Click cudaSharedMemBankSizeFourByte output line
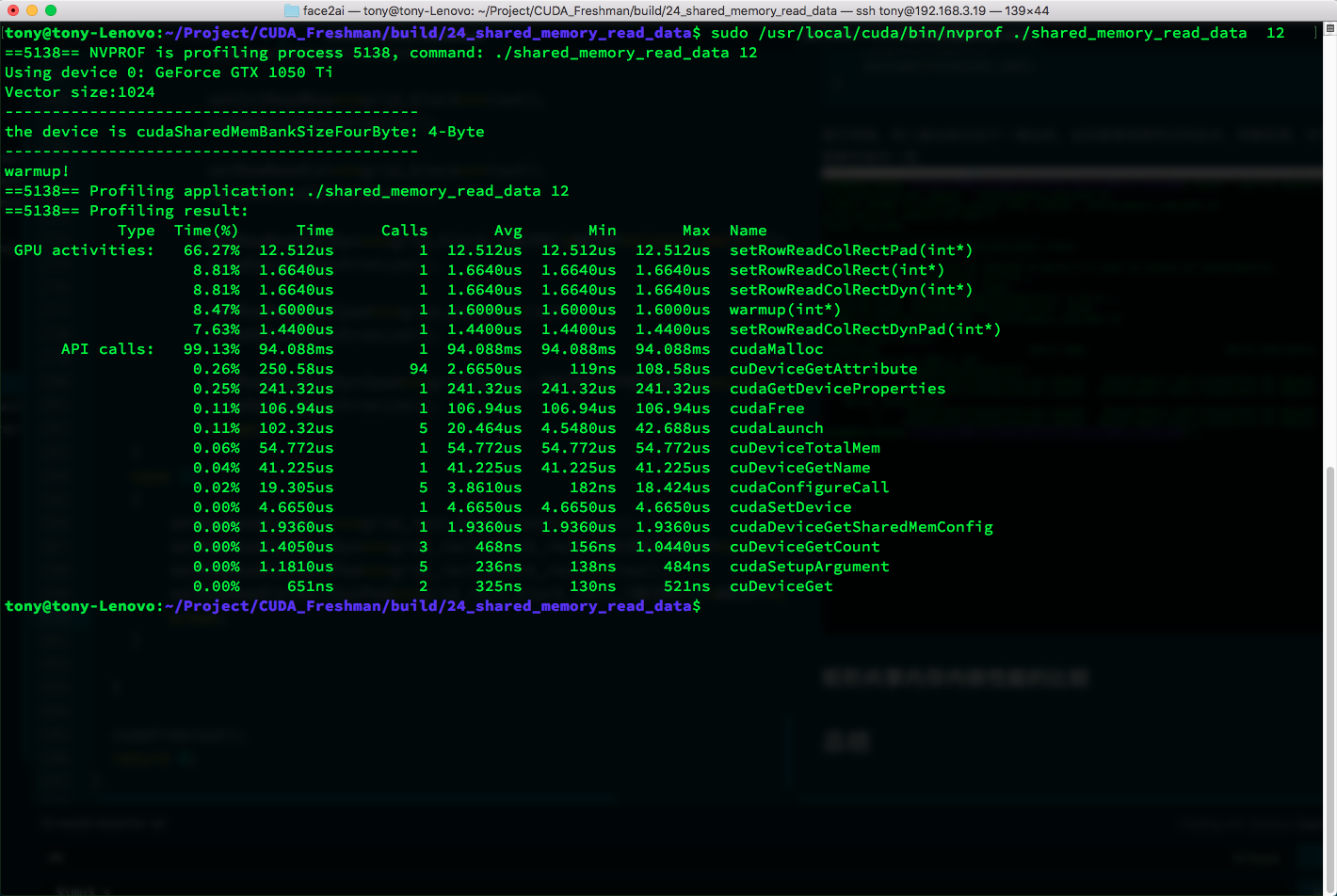 click(244, 132)
